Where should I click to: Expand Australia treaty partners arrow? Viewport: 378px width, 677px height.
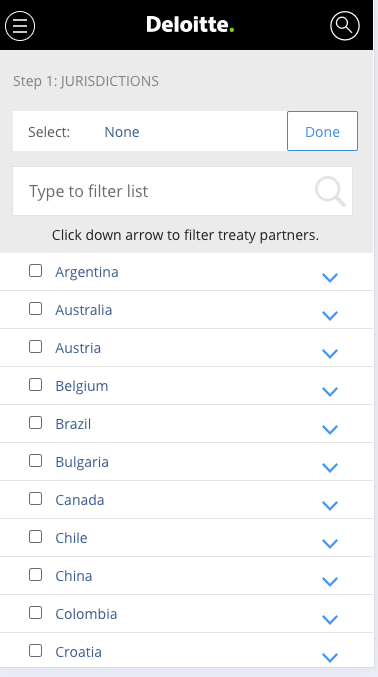click(330, 316)
